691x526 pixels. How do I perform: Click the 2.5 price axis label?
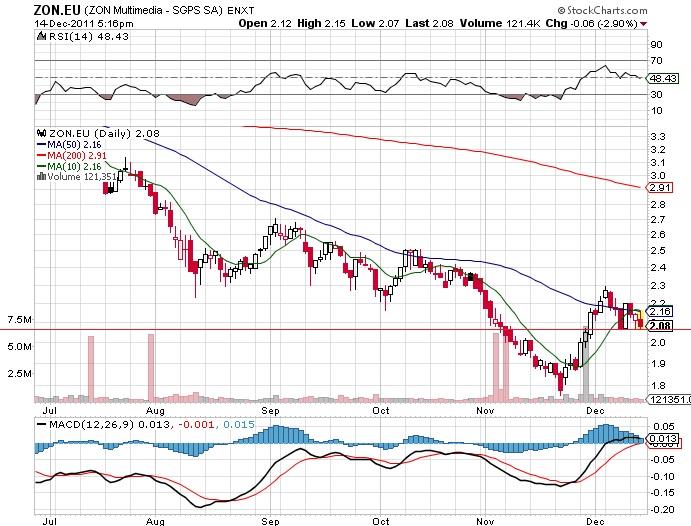click(x=658, y=251)
